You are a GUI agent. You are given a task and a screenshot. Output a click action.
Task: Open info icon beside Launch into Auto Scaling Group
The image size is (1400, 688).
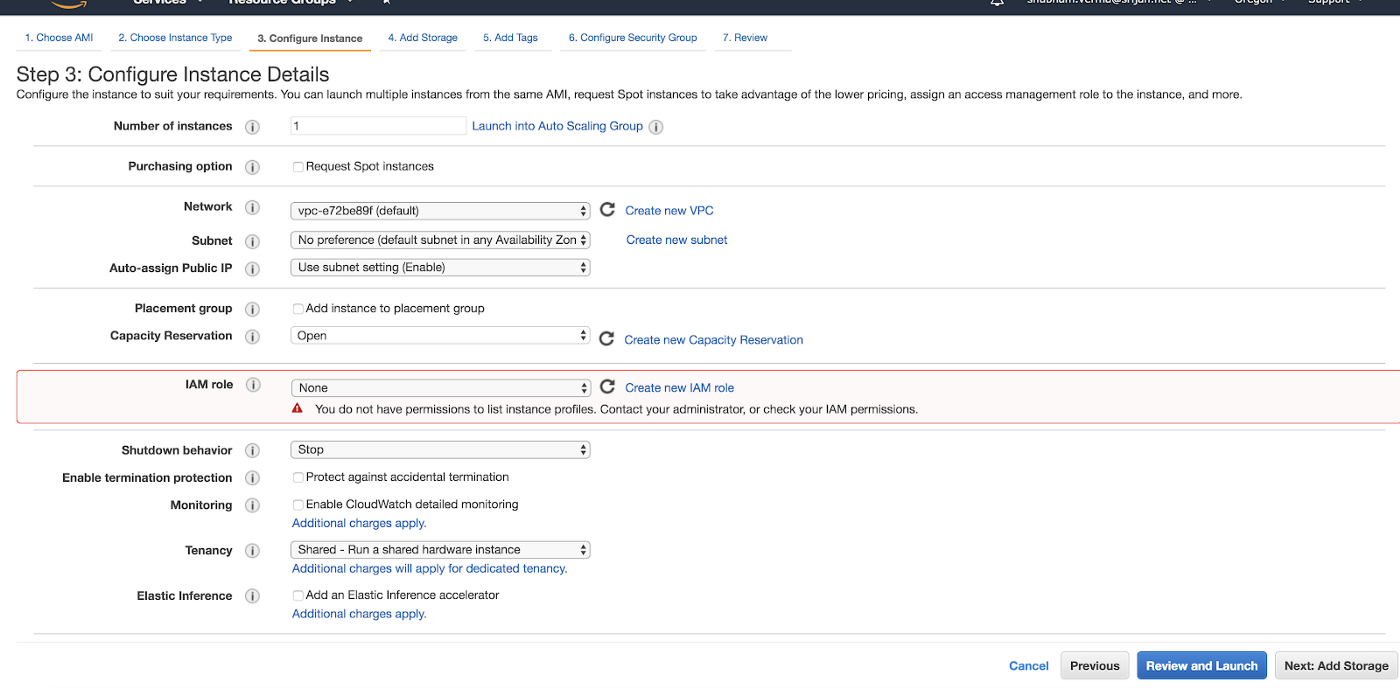pyautogui.click(x=656, y=127)
